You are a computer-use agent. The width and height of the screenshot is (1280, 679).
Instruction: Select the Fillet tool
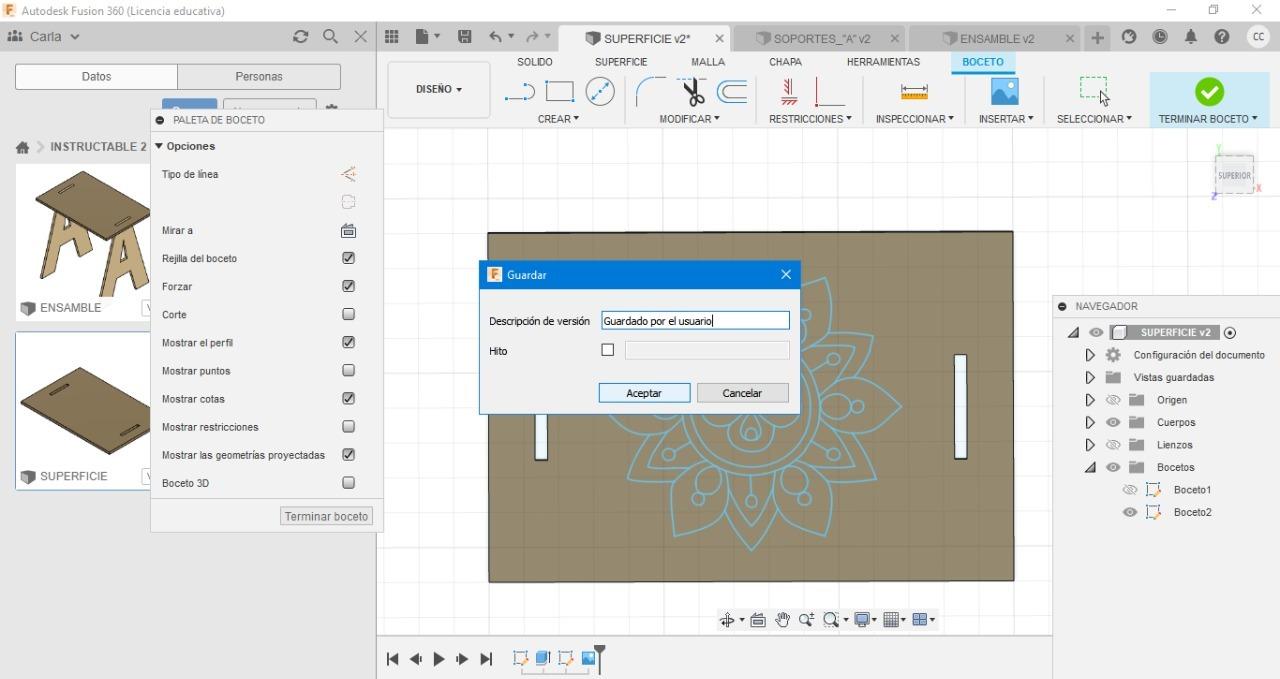650,92
